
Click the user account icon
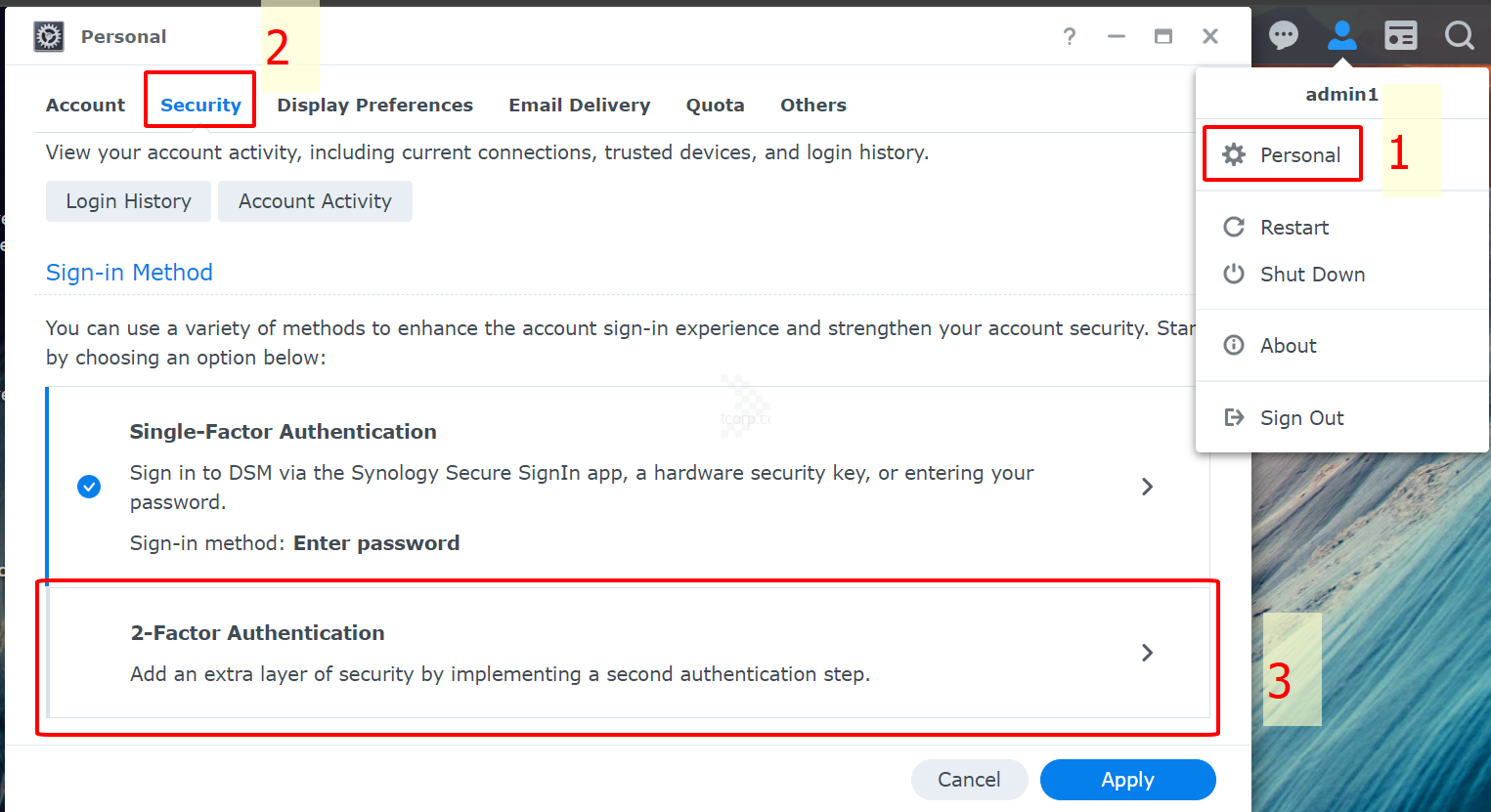(x=1341, y=36)
